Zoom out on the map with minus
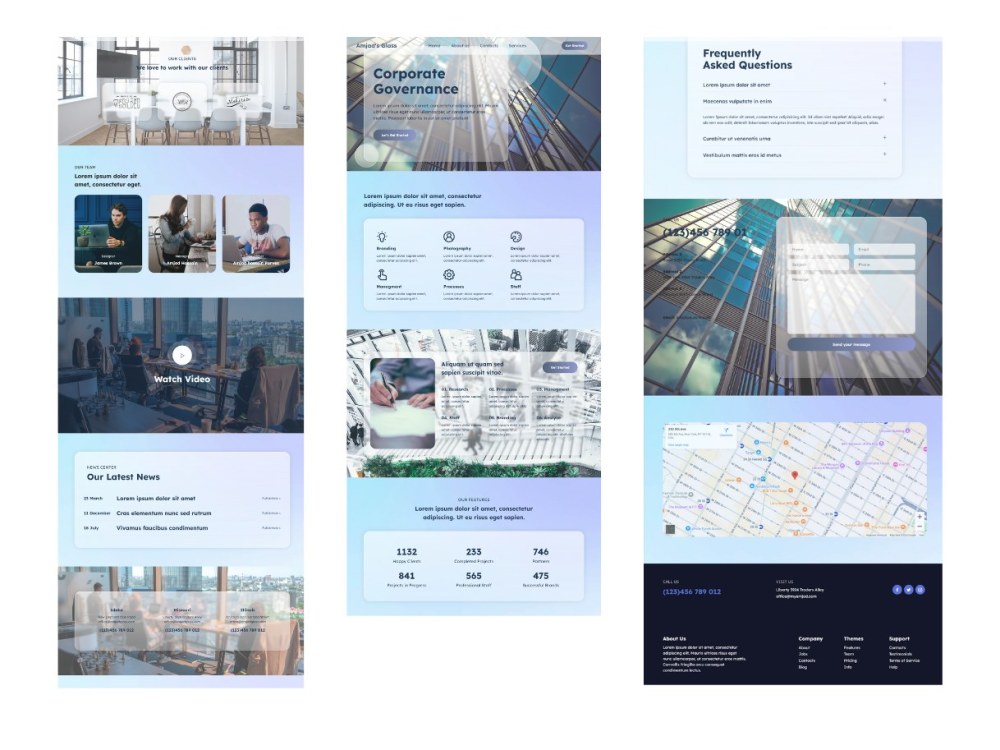Screen dimensions: 1000x750 tap(919, 526)
